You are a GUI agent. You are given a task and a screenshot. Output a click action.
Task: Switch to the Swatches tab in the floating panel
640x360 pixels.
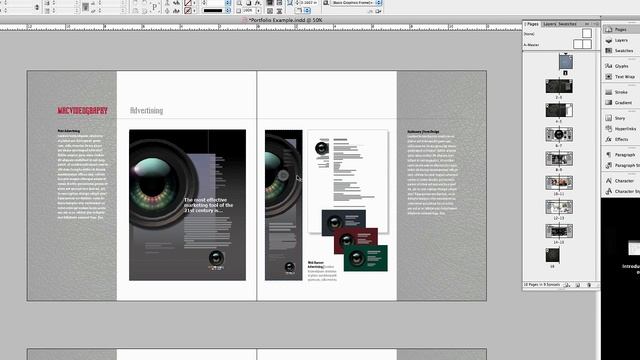pyautogui.click(x=567, y=24)
